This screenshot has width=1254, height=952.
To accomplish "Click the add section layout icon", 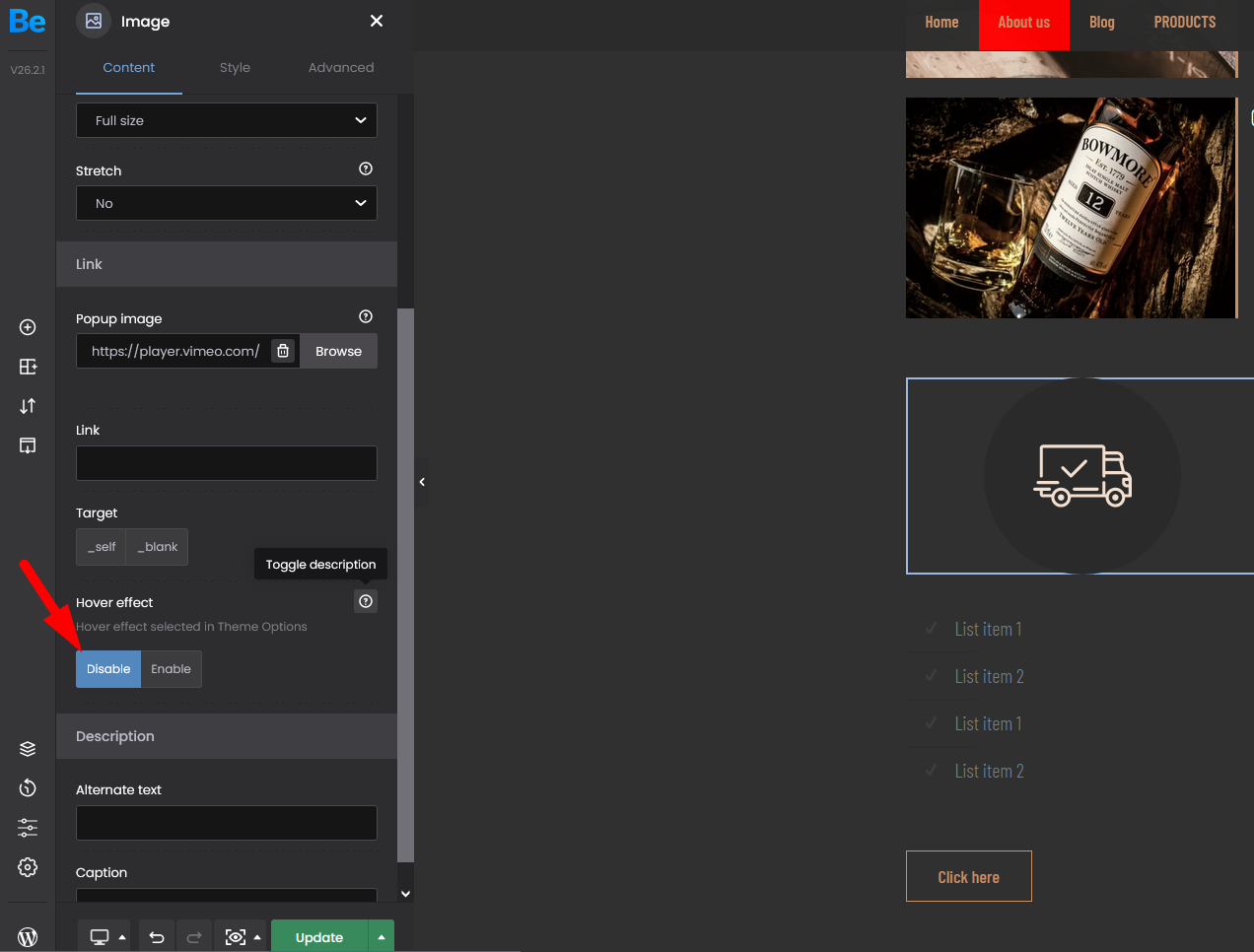I will 28,367.
